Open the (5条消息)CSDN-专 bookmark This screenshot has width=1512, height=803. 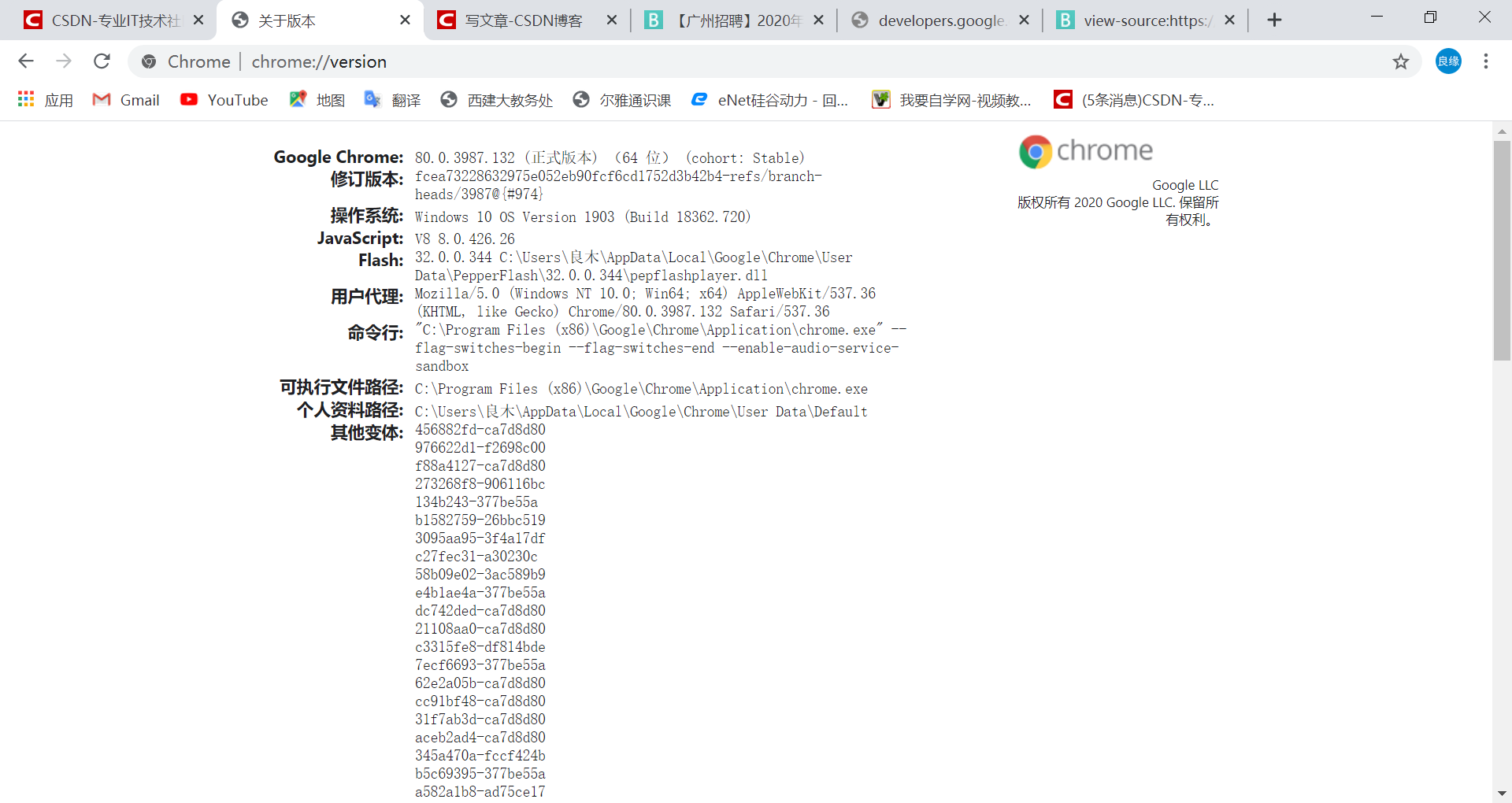[1134, 100]
